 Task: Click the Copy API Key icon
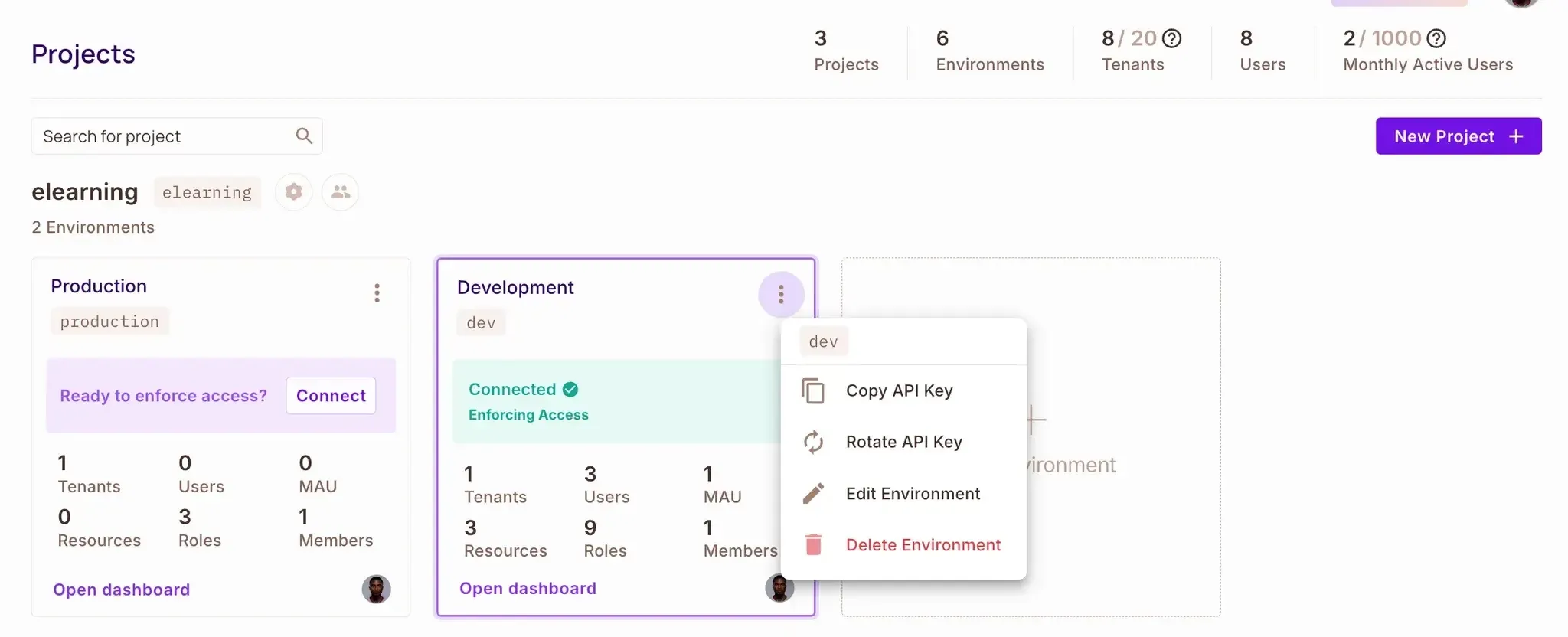(x=813, y=390)
